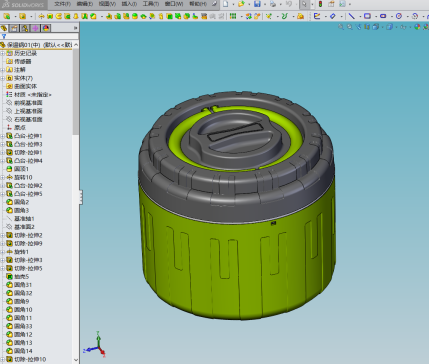This screenshot has width=429, height=364.
Task: Select the Line sketch tool
Action: [x=351, y=16]
